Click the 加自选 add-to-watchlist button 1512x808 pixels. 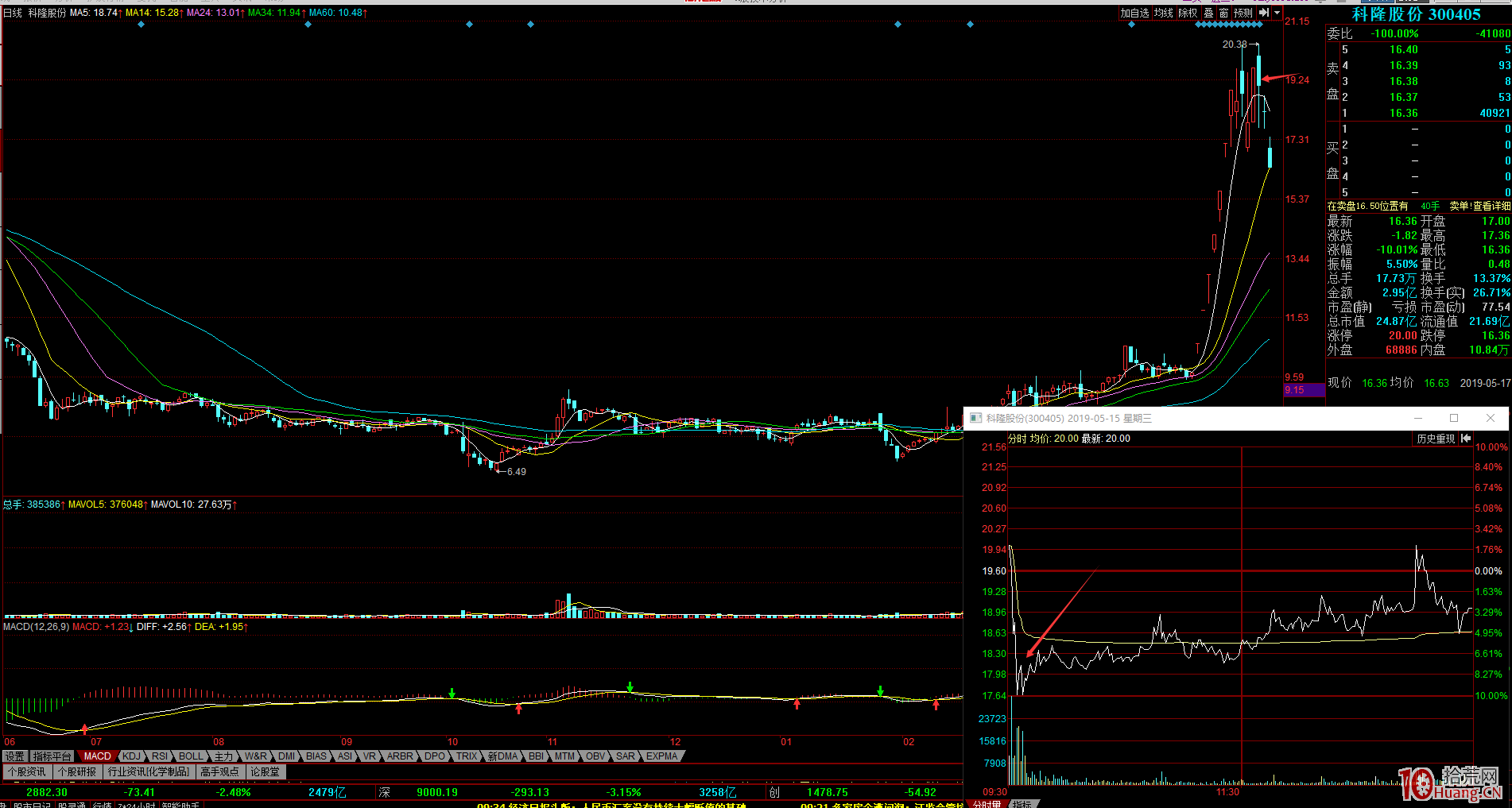pyautogui.click(x=1134, y=13)
